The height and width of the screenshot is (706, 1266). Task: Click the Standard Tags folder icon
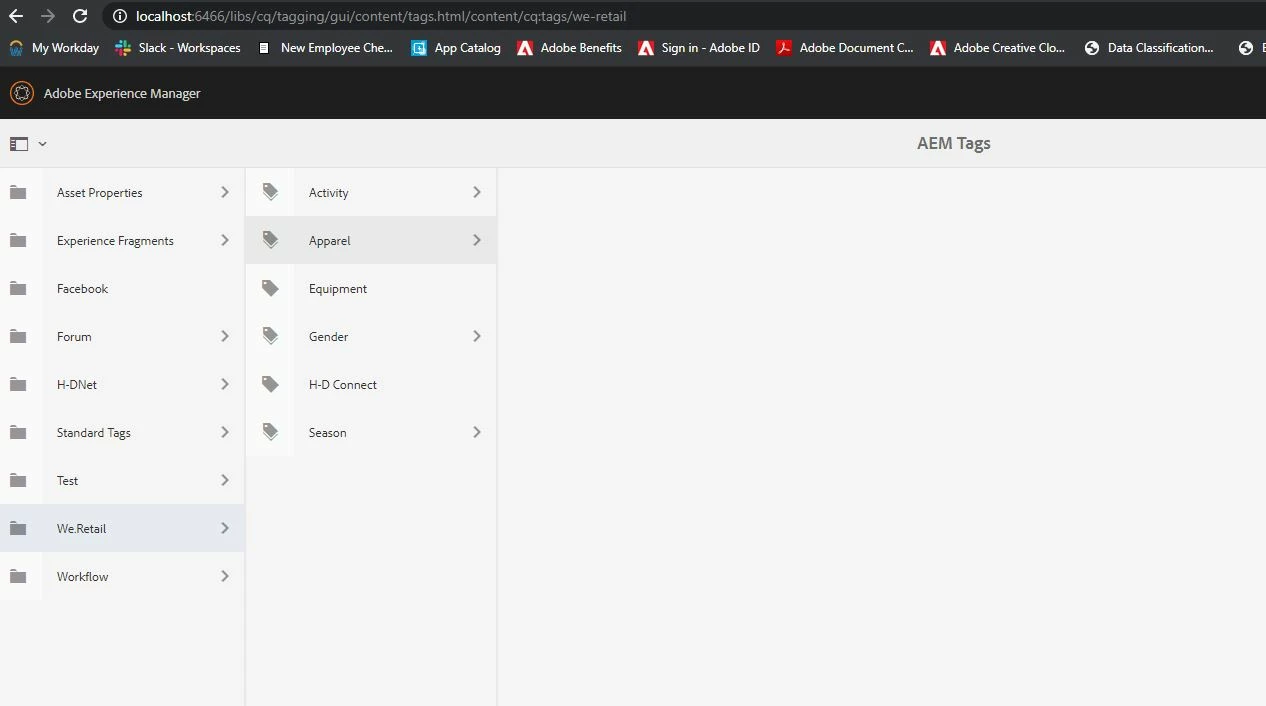18,432
